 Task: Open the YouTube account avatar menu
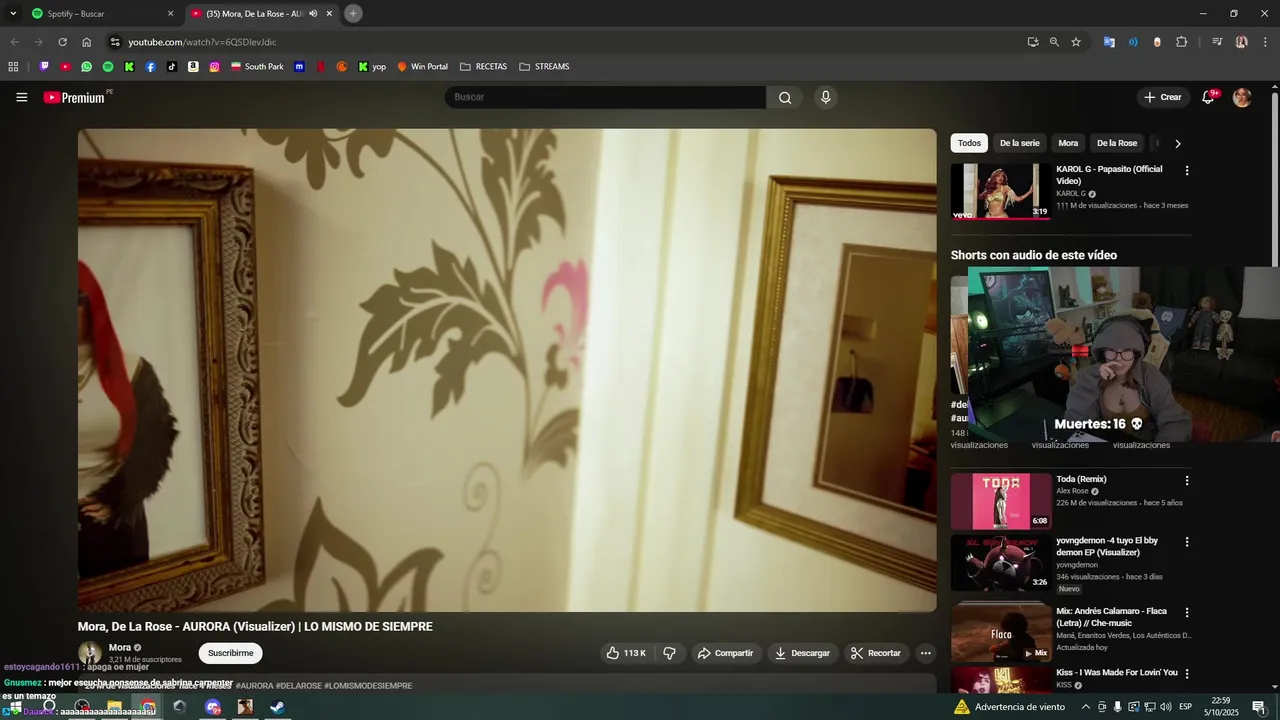(x=1242, y=97)
